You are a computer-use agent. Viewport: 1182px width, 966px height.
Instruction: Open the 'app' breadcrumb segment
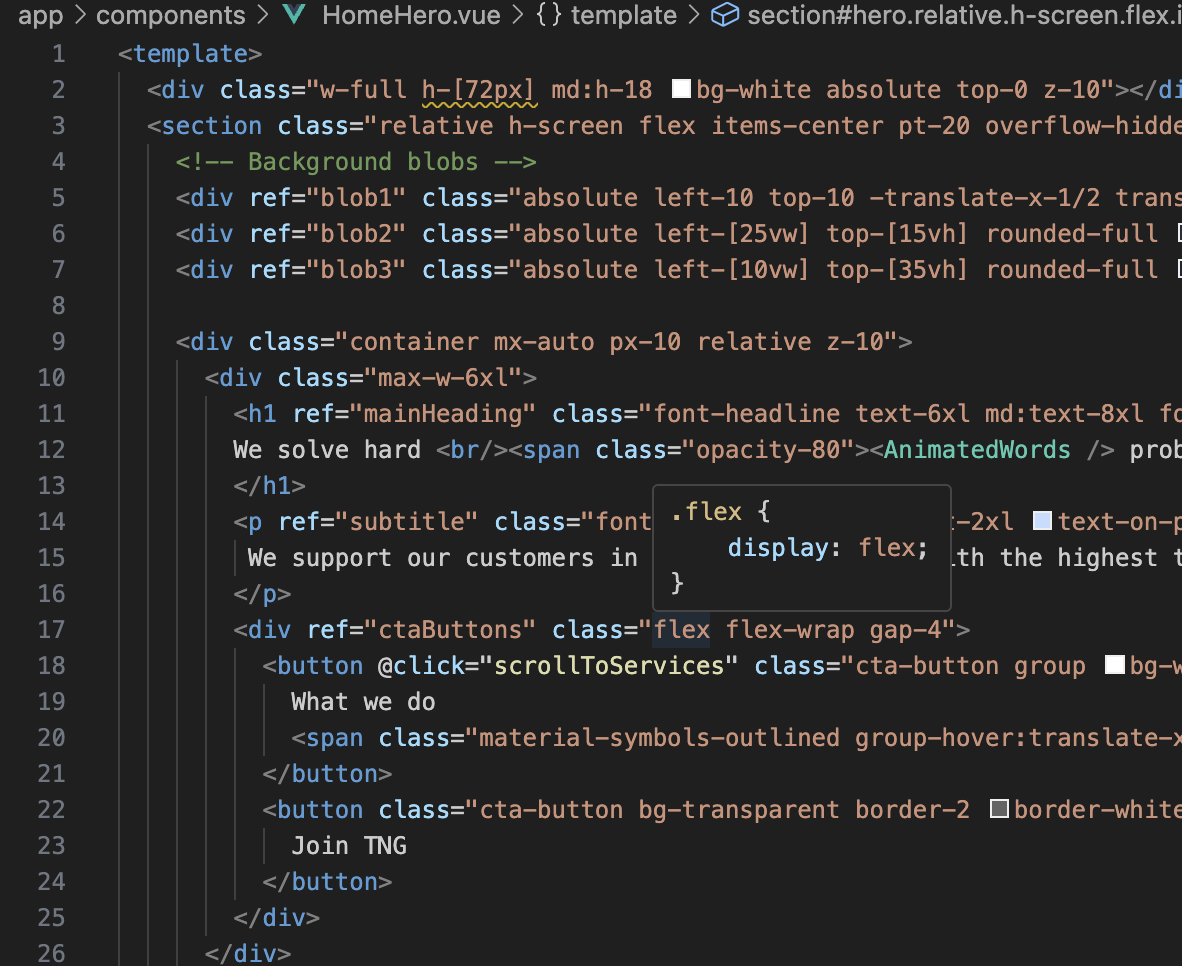pos(41,16)
